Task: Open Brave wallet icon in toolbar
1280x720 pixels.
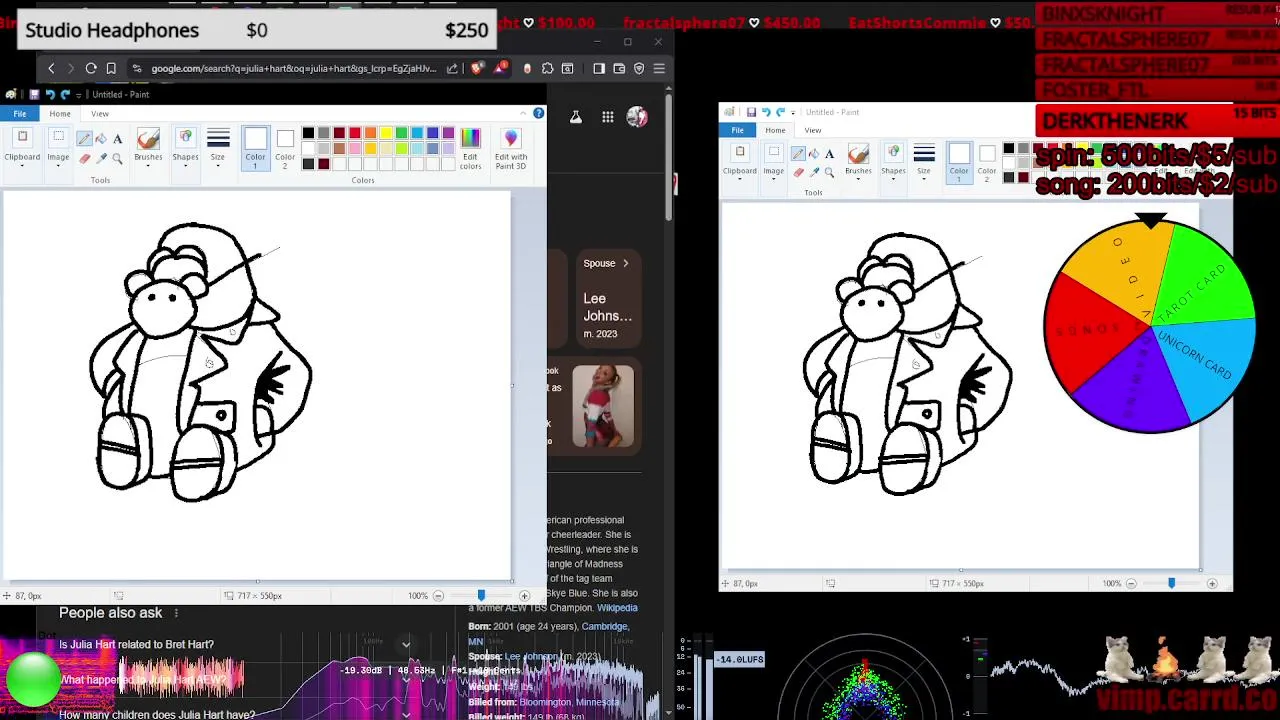Action: tap(619, 68)
